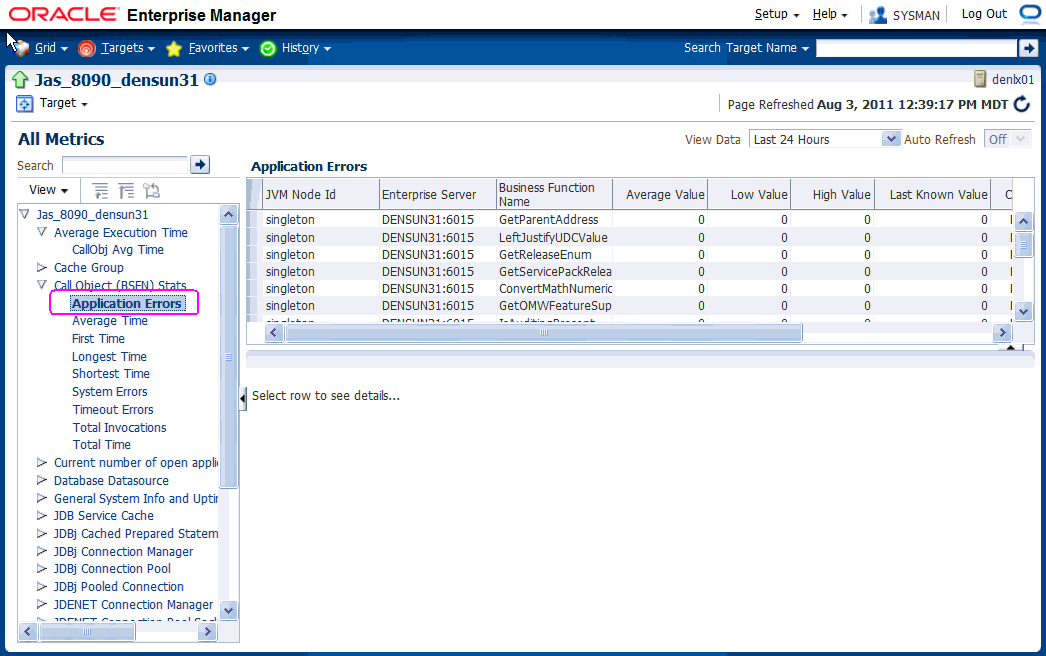
Task: Expand the Database Datasource node
Action: click(42, 480)
